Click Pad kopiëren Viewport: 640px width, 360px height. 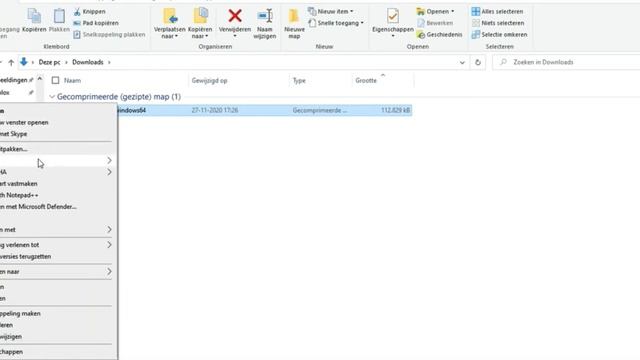coord(96,23)
